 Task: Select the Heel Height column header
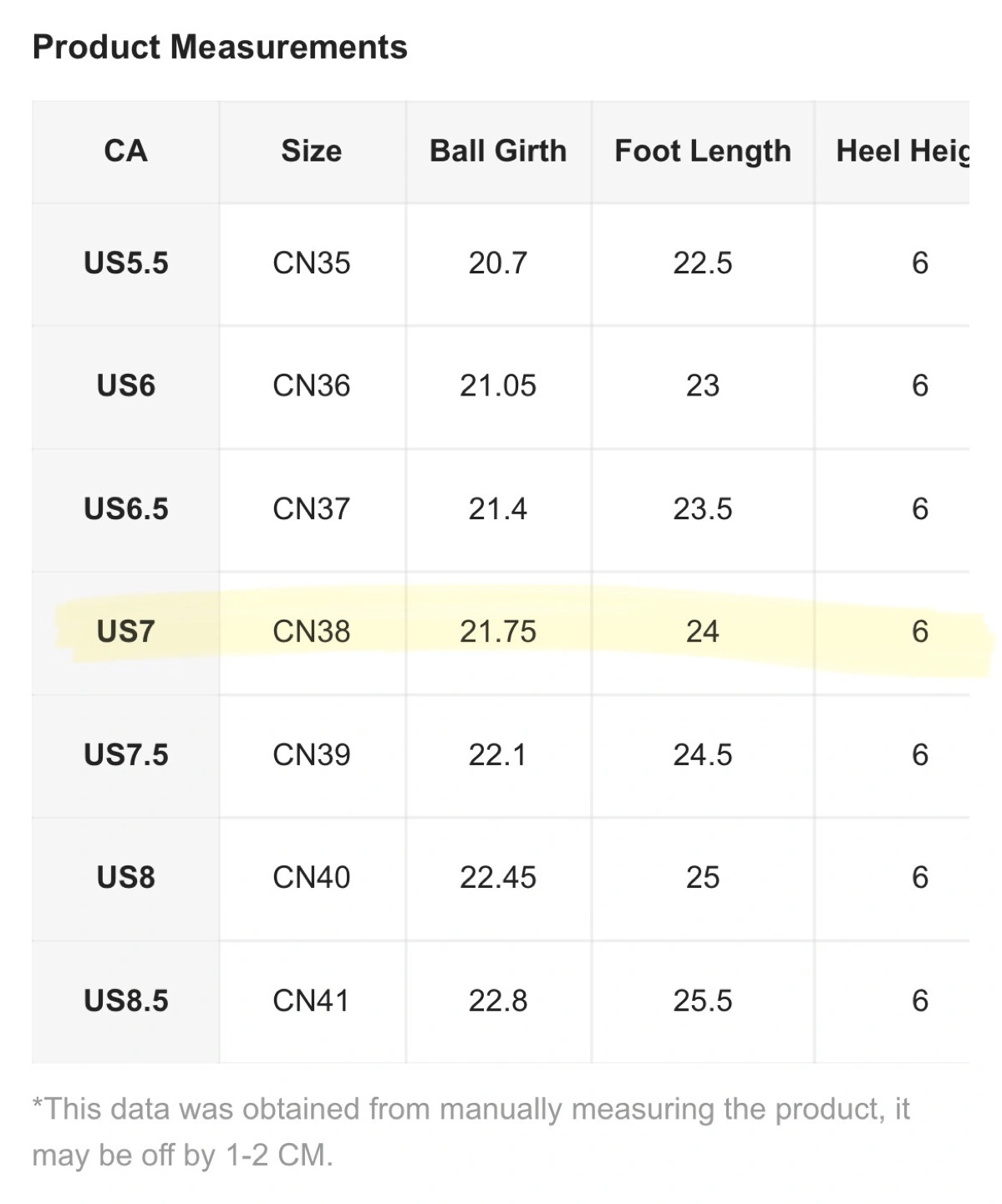(902, 151)
